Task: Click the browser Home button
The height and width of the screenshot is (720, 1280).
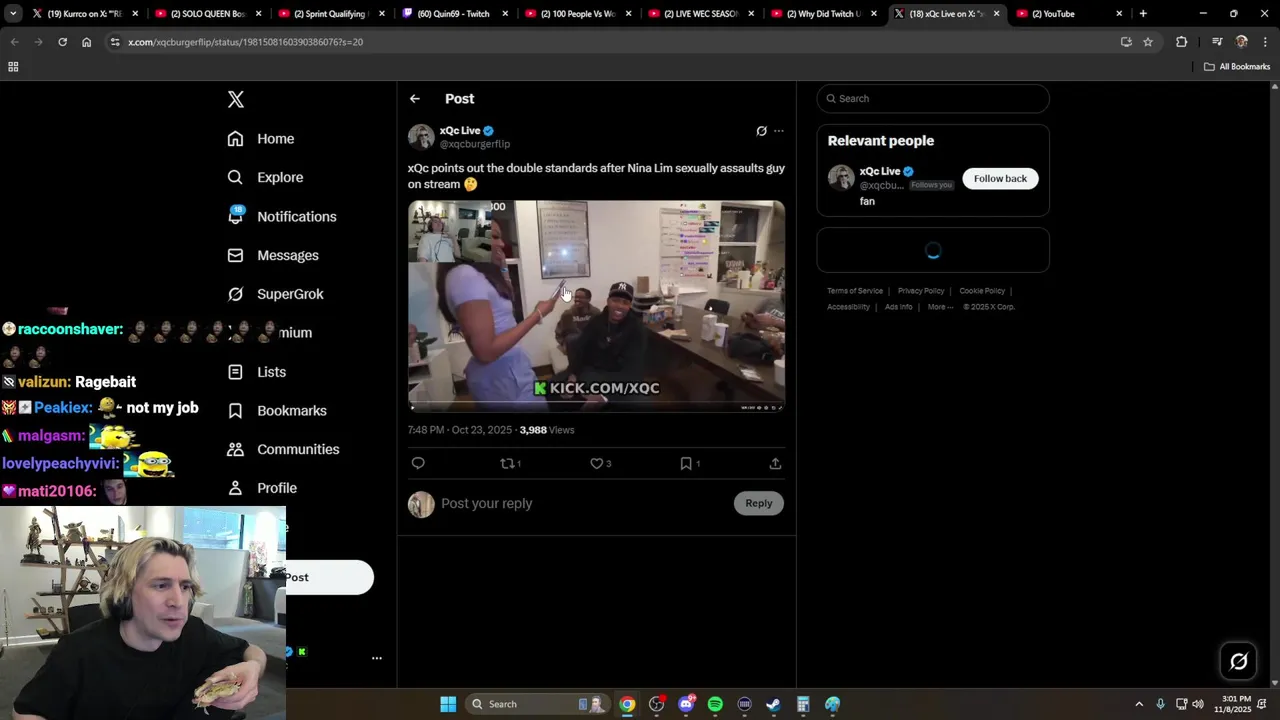Action: point(86,42)
